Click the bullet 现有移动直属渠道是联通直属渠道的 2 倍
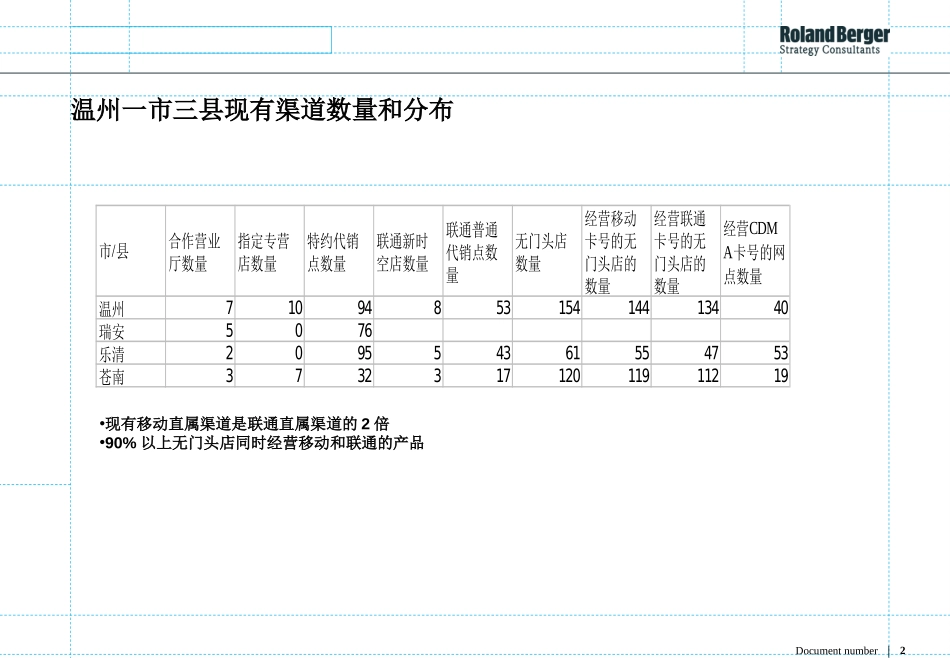 [x=244, y=424]
